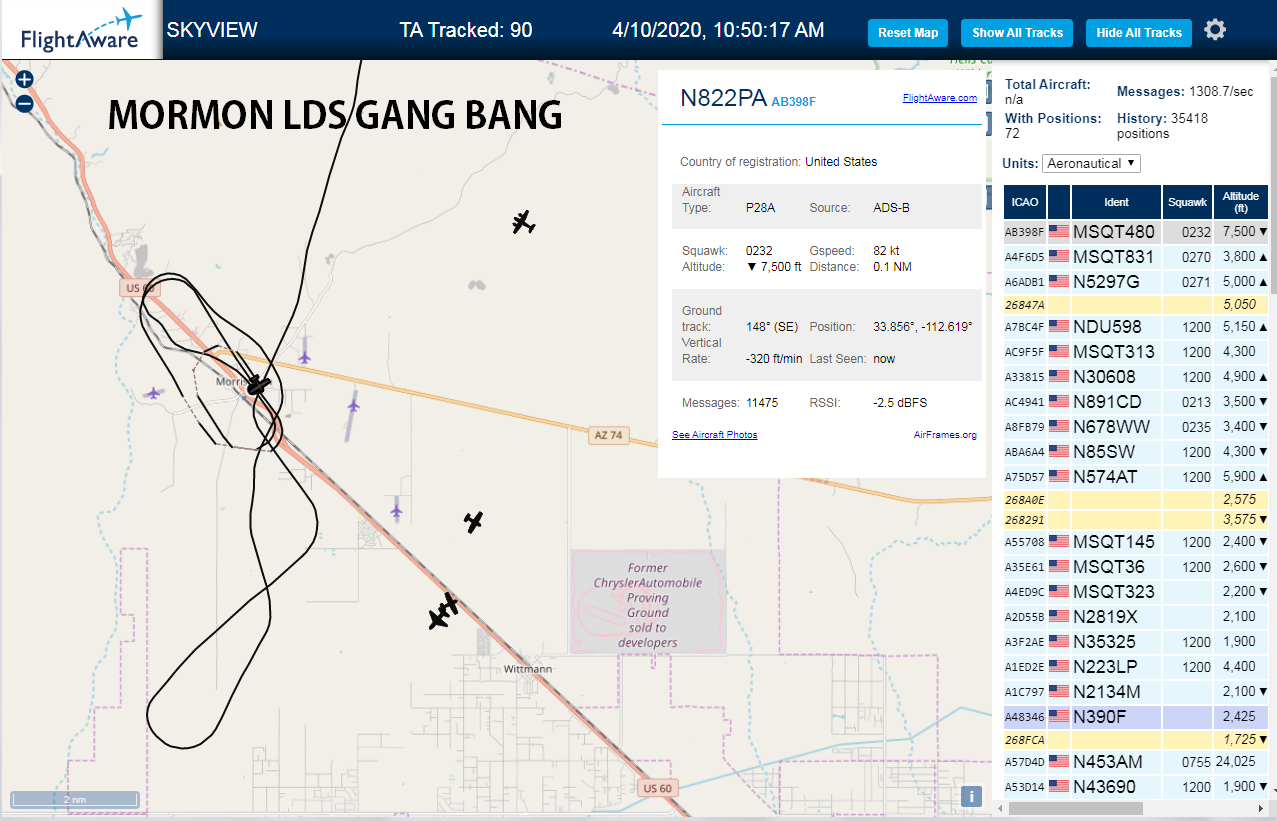This screenshot has width=1277, height=821.
Task: Select aircraft row N43690
Action: click(1136, 787)
